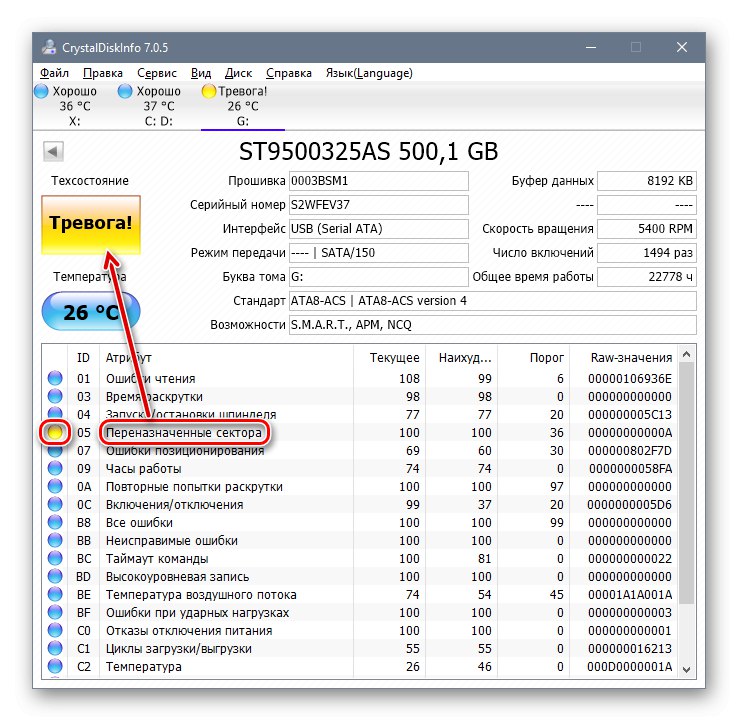The height and width of the screenshot is (721, 738).
Task: Click the 26 °C temperature button
Action: 91,312
